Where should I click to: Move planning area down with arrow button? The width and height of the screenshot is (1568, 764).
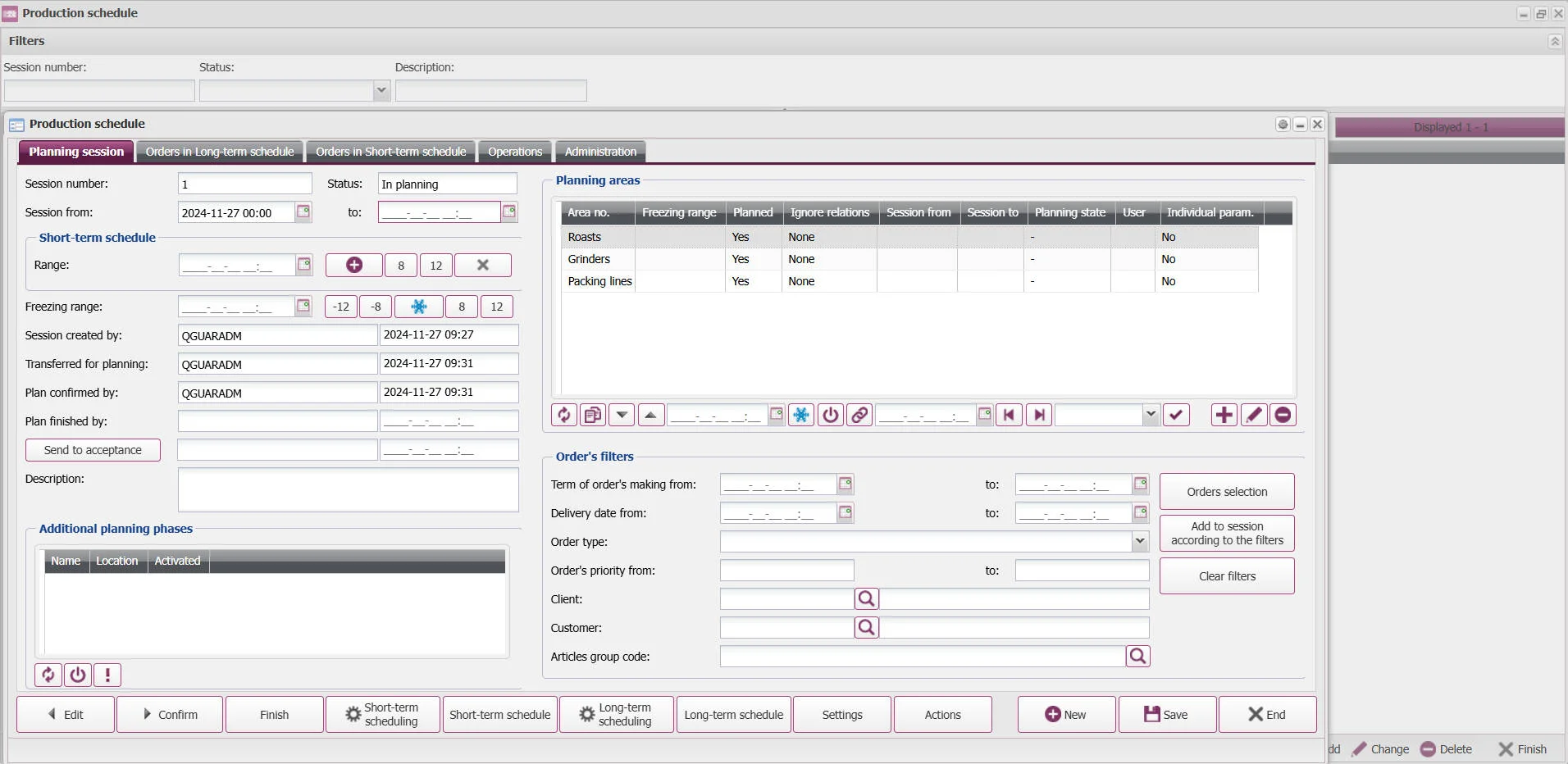[622, 415]
